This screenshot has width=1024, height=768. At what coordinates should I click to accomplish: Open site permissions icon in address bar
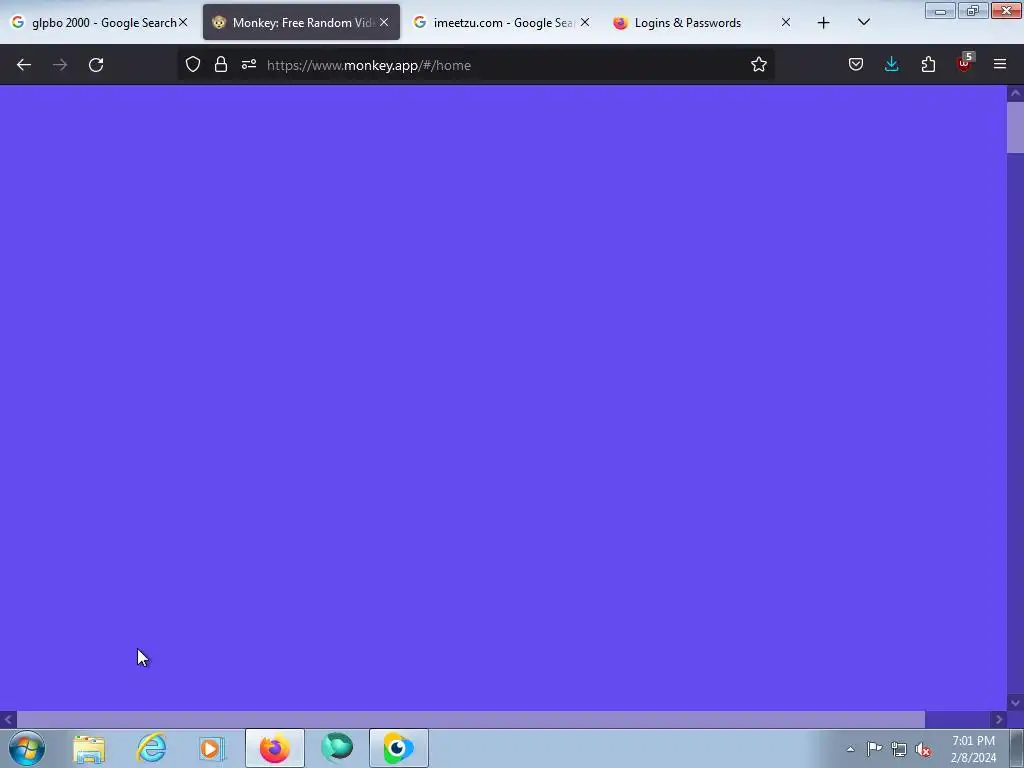tap(249, 65)
